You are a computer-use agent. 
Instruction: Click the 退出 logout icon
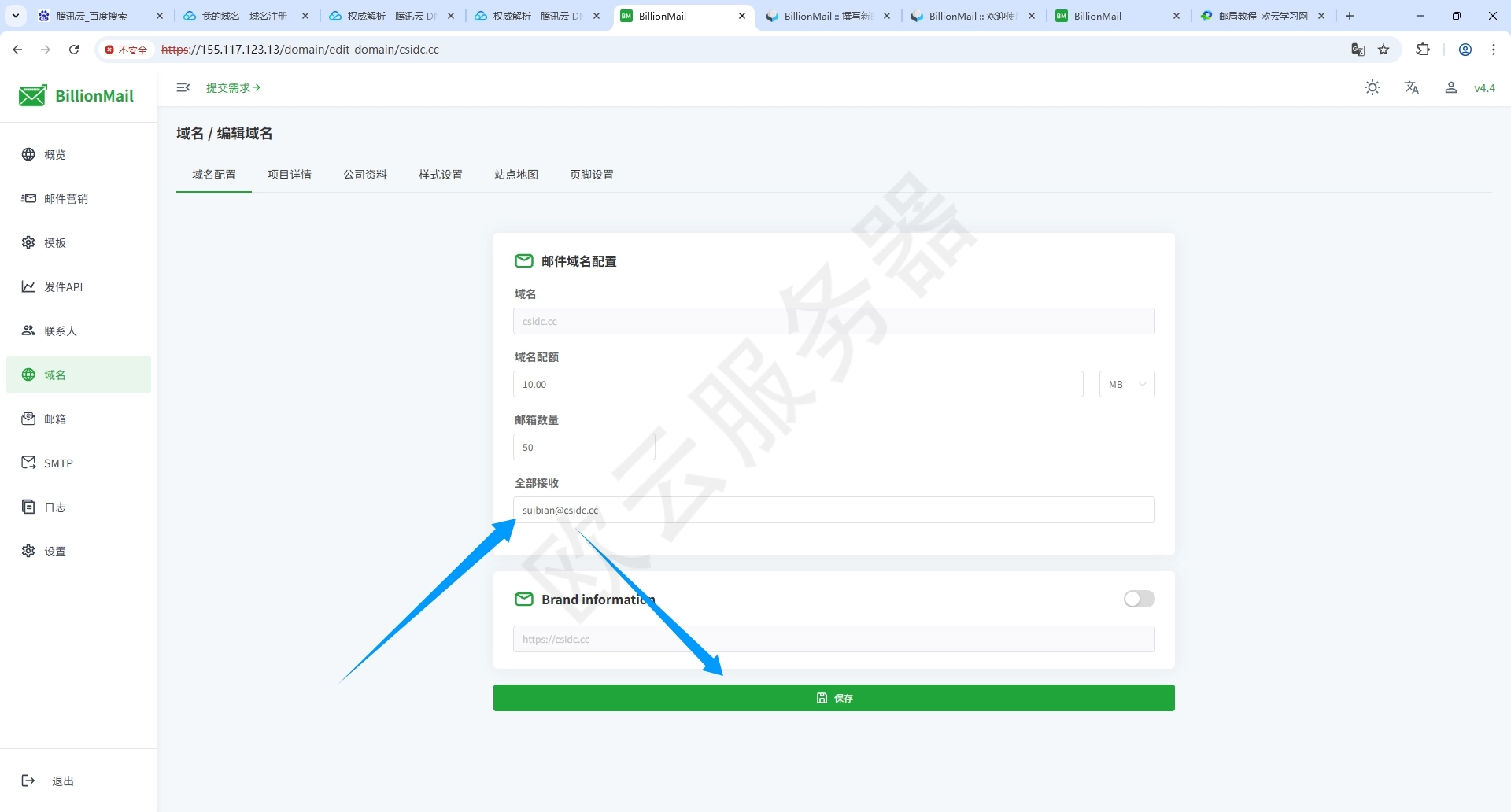coord(28,781)
